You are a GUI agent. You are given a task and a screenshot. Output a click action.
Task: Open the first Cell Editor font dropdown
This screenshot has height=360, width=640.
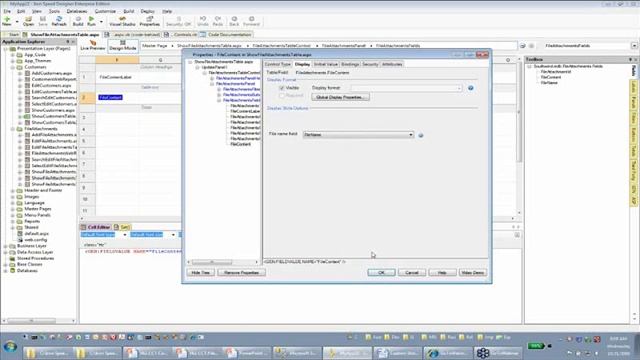click(x=124, y=235)
